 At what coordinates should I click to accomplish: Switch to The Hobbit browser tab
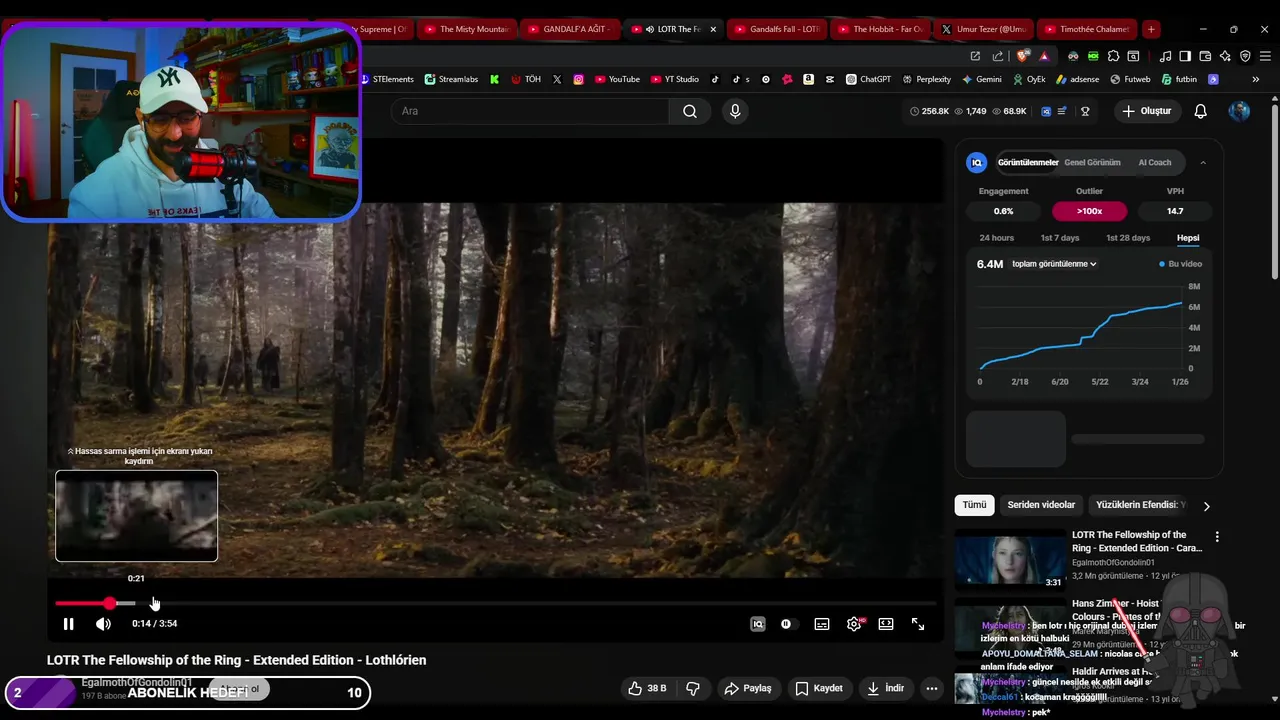(x=880, y=29)
